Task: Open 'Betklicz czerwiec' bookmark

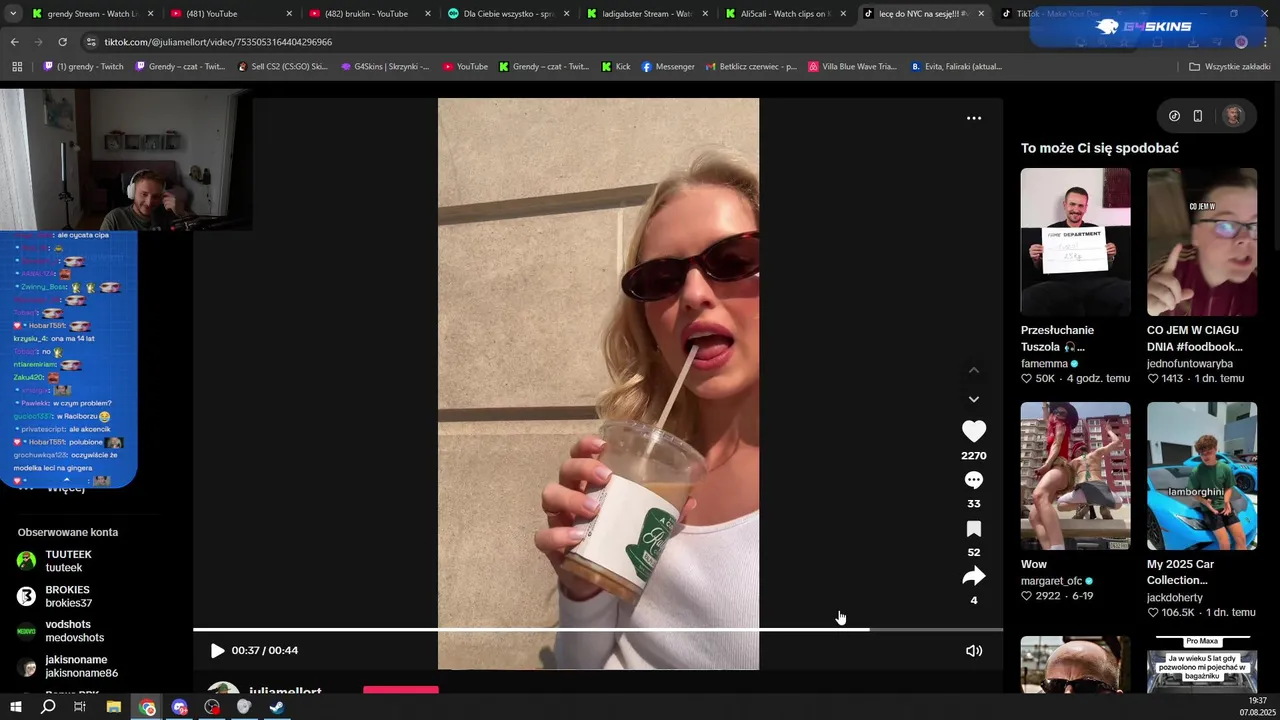Action: (x=750, y=67)
